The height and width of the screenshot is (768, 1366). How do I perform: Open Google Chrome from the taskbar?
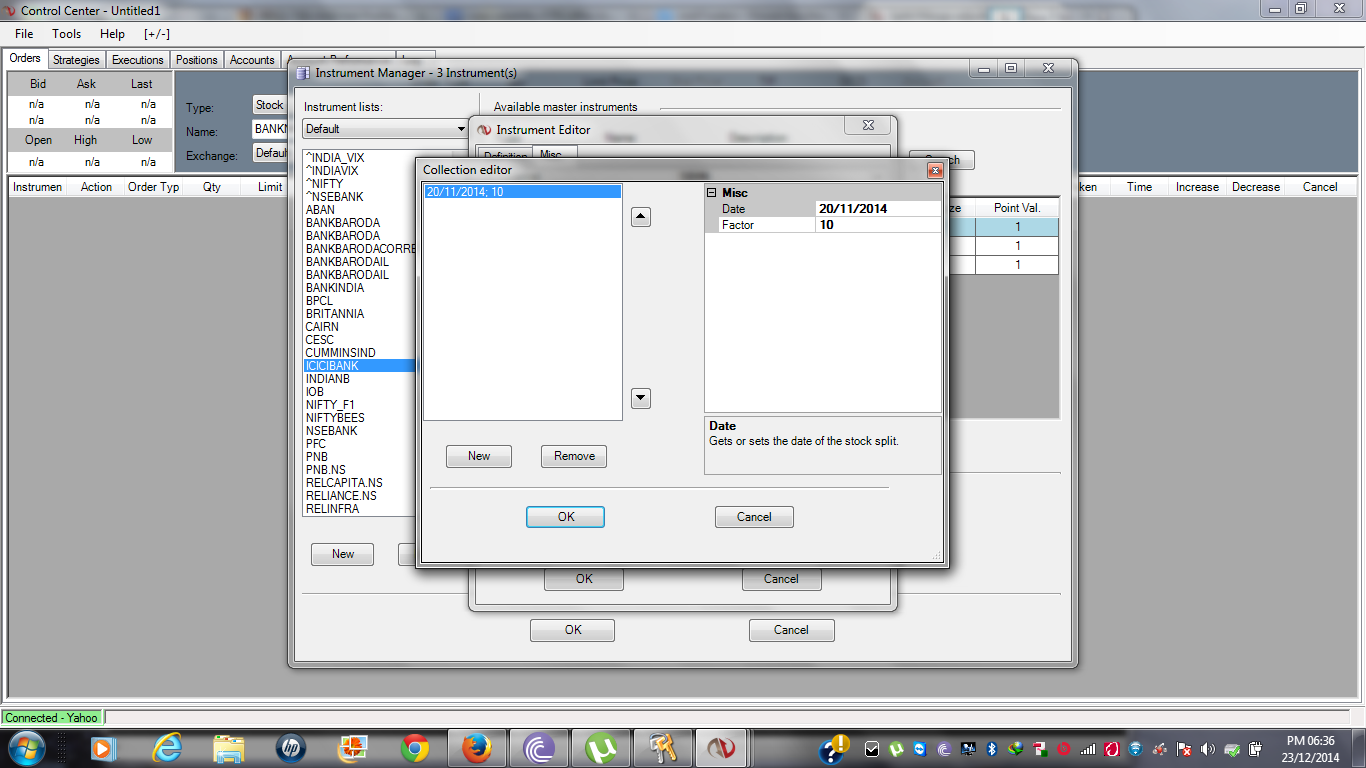coord(415,748)
